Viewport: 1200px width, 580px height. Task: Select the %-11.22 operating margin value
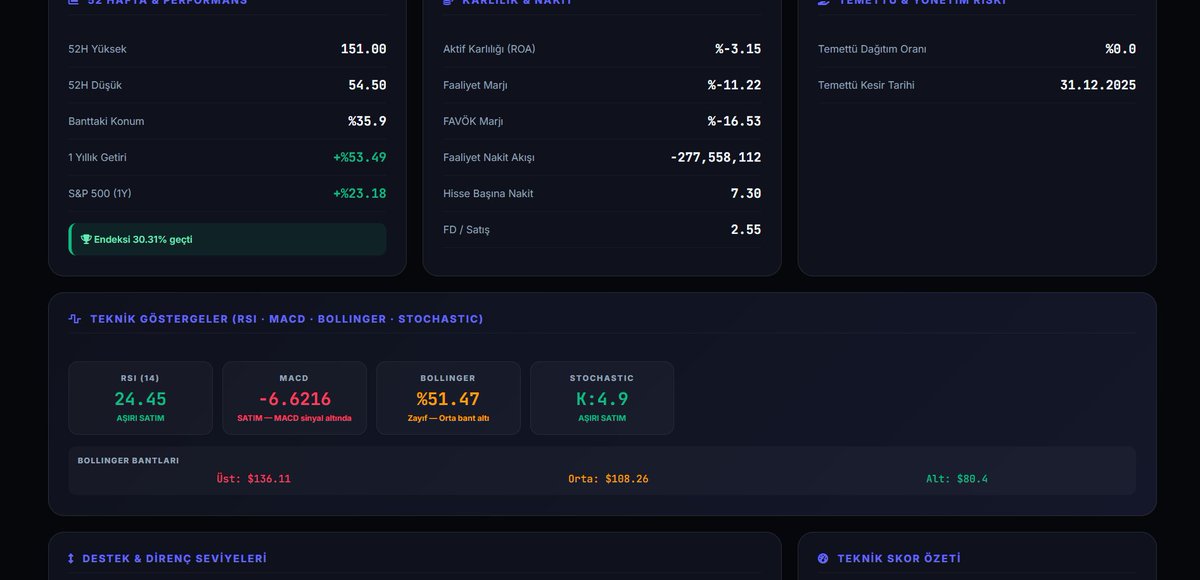[734, 85]
